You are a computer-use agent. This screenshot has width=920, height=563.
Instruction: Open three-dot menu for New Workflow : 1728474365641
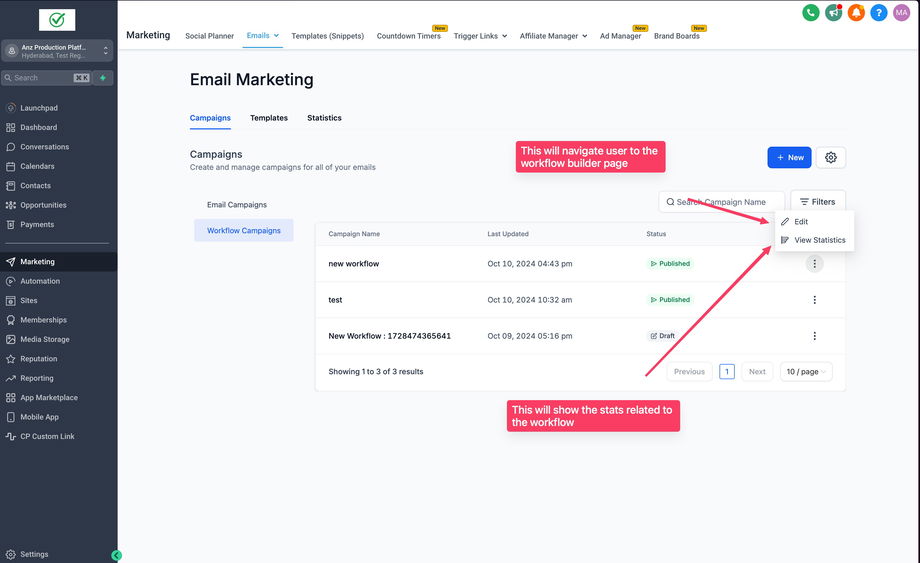tap(814, 336)
